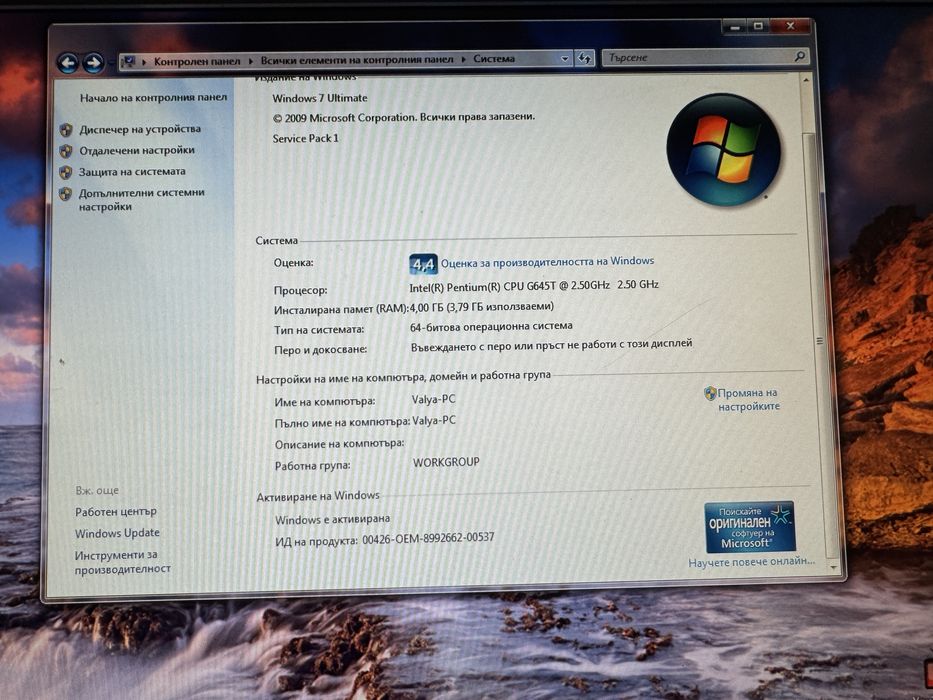This screenshot has height=700, width=933.
Task: Click 64-битова операционна система value
Action: [x=491, y=326]
